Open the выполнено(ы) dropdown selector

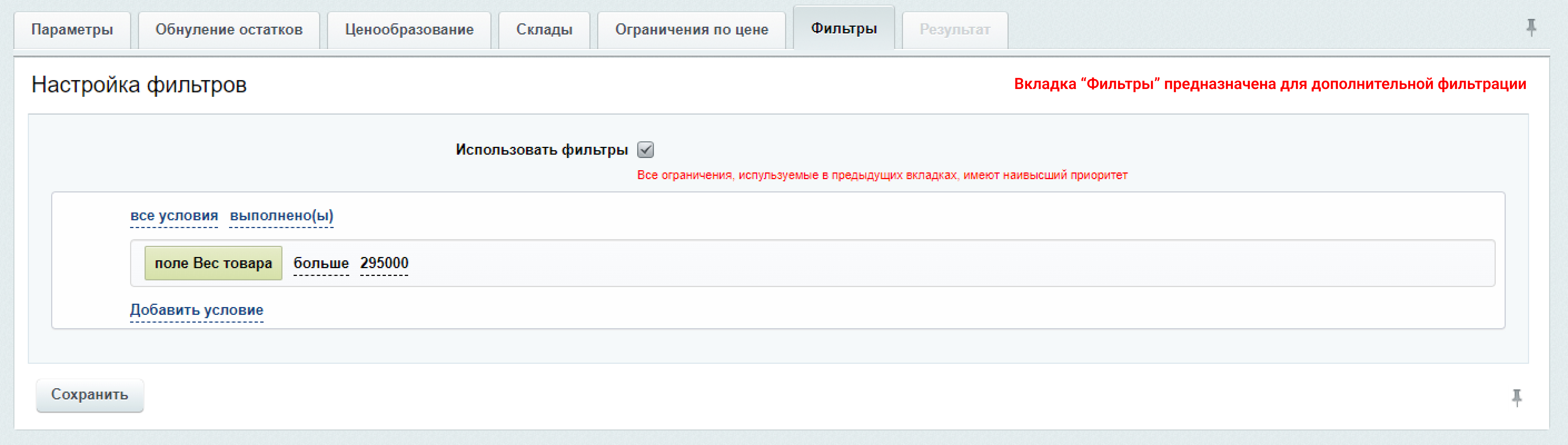[x=281, y=216]
